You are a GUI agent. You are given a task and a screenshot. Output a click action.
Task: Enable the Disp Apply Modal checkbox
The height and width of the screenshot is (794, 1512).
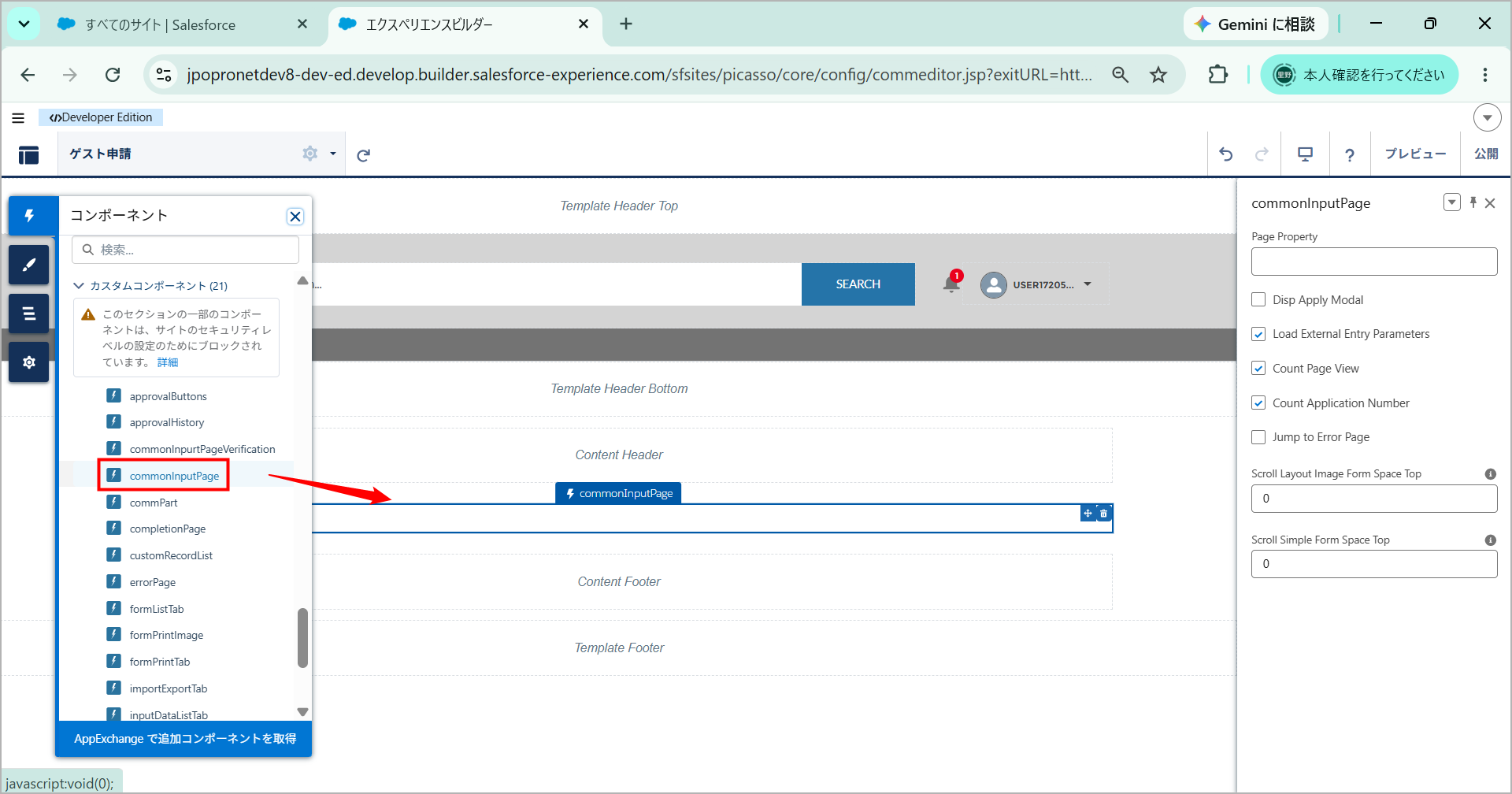pyautogui.click(x=1258, y=299)
